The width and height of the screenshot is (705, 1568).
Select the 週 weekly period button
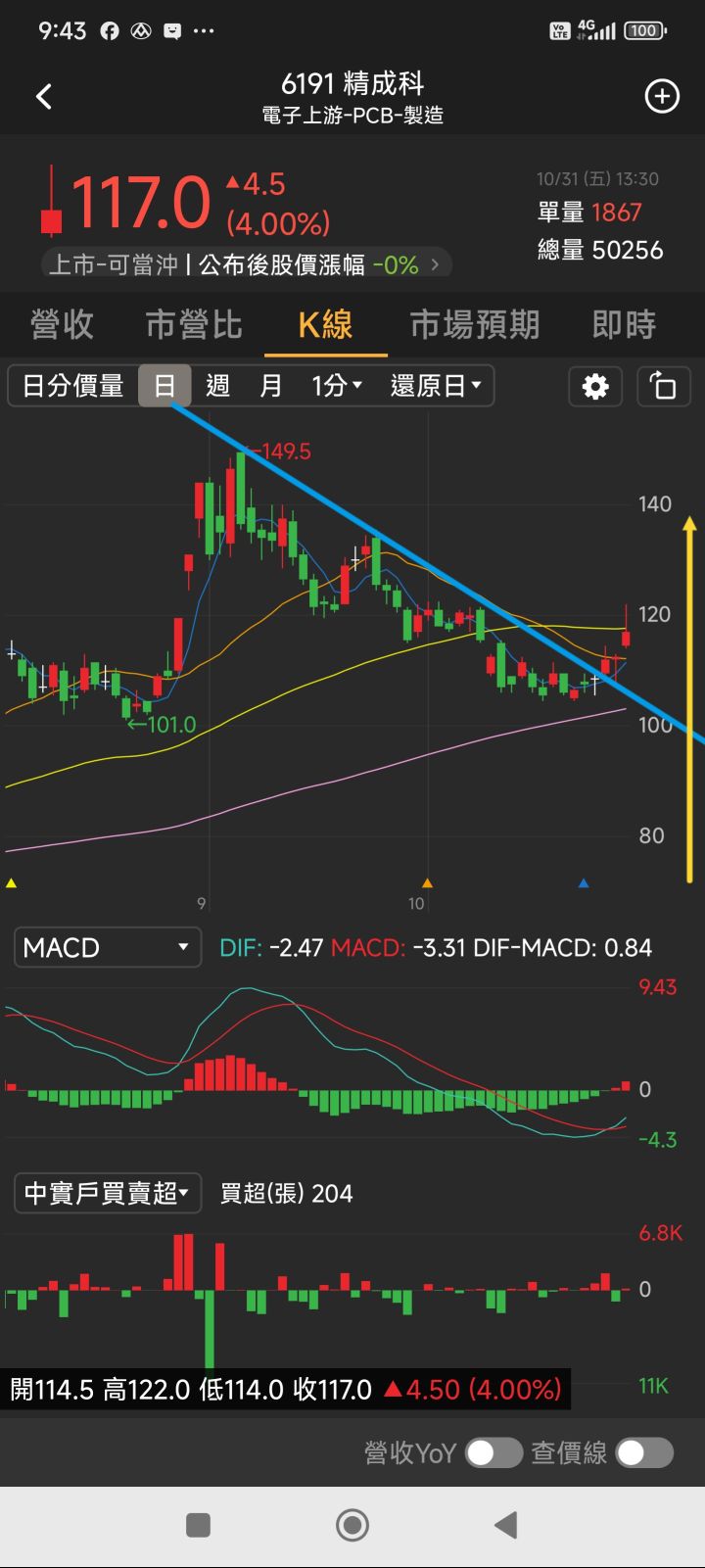coord(217,386)
